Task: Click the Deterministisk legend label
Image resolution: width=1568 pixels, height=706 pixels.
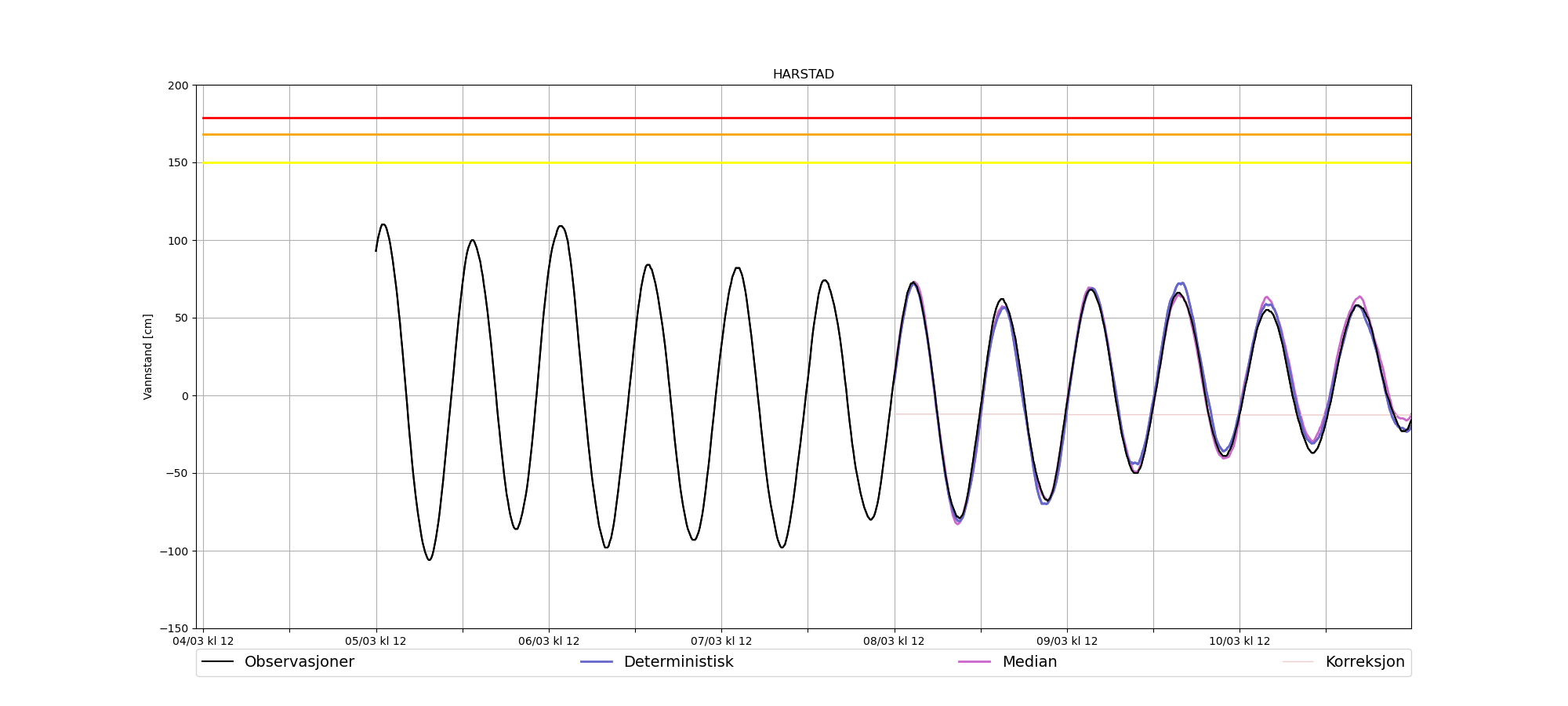Action: coord(678,662)
